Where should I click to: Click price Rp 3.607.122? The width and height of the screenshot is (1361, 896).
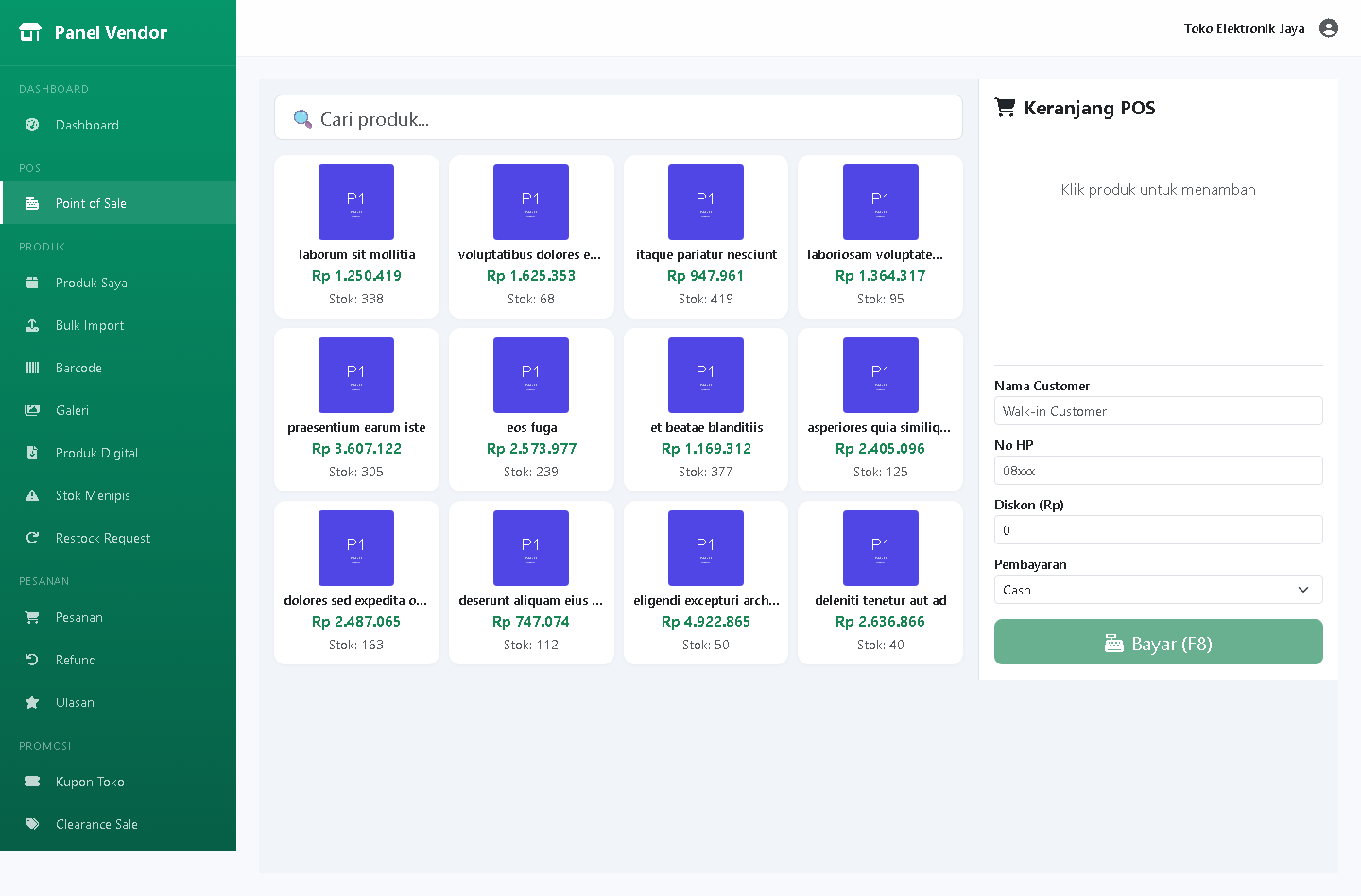pos(356,449)
